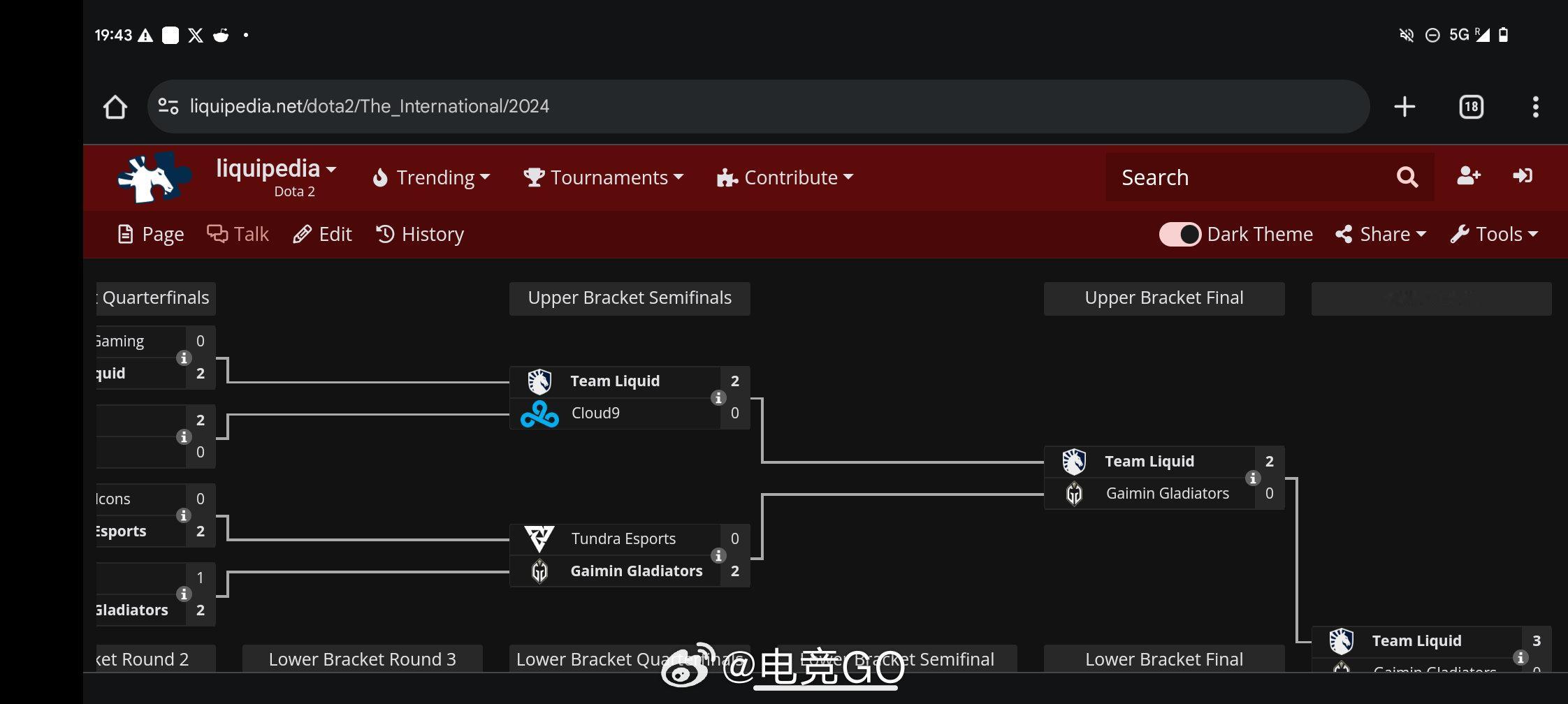Tap the X app notification icon
The height and width of the screenshot is (704, 1568).
[x=196, y=35]
